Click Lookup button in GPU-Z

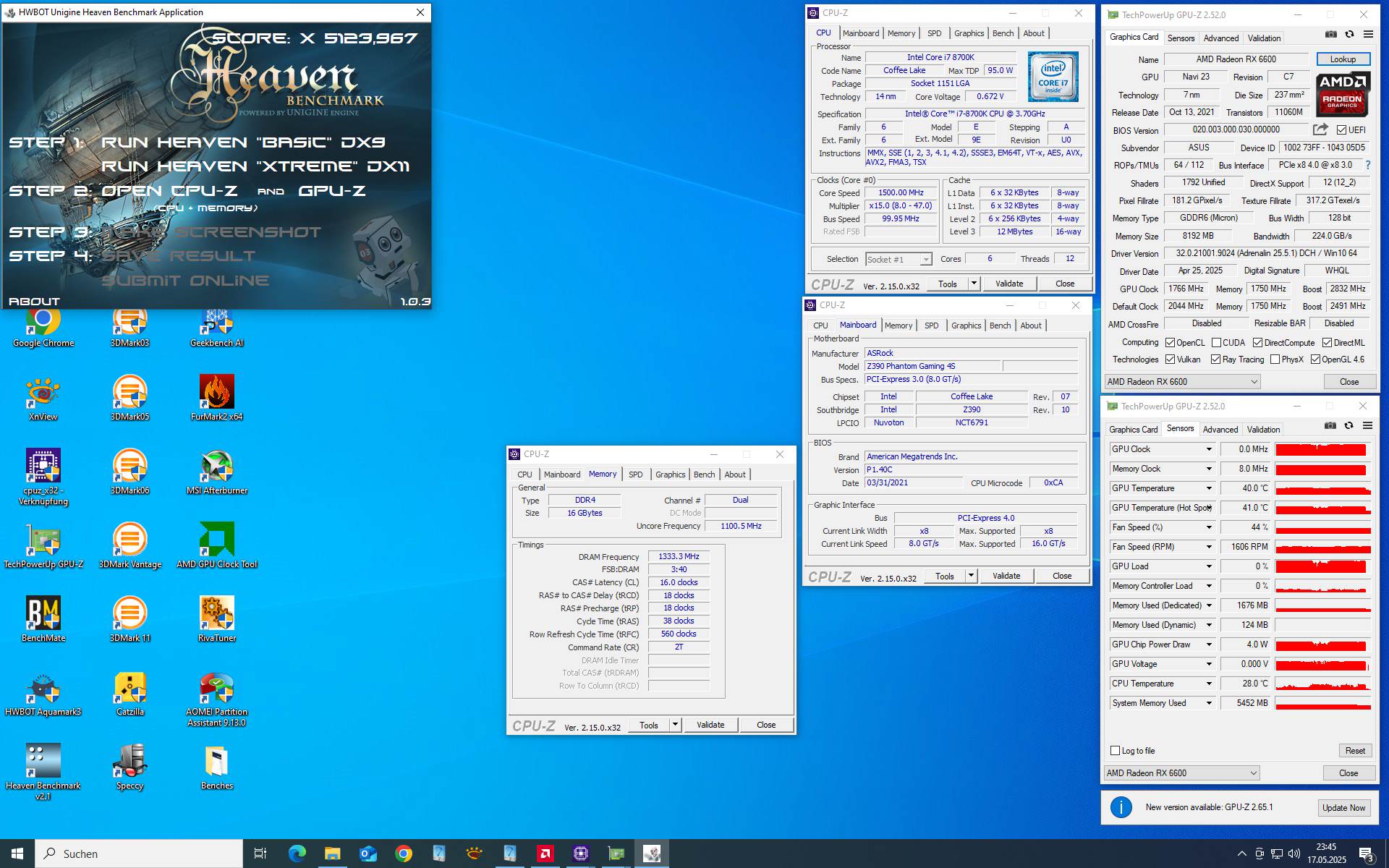(1343, 59)
